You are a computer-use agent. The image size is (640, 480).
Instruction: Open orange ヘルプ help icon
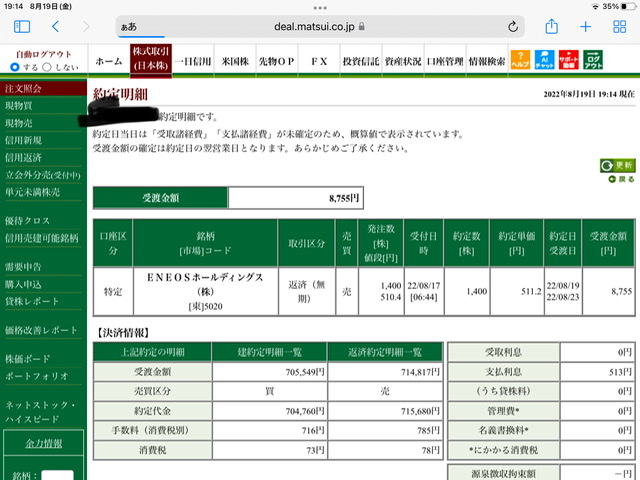pyautogui.click(x=520, y=60)
